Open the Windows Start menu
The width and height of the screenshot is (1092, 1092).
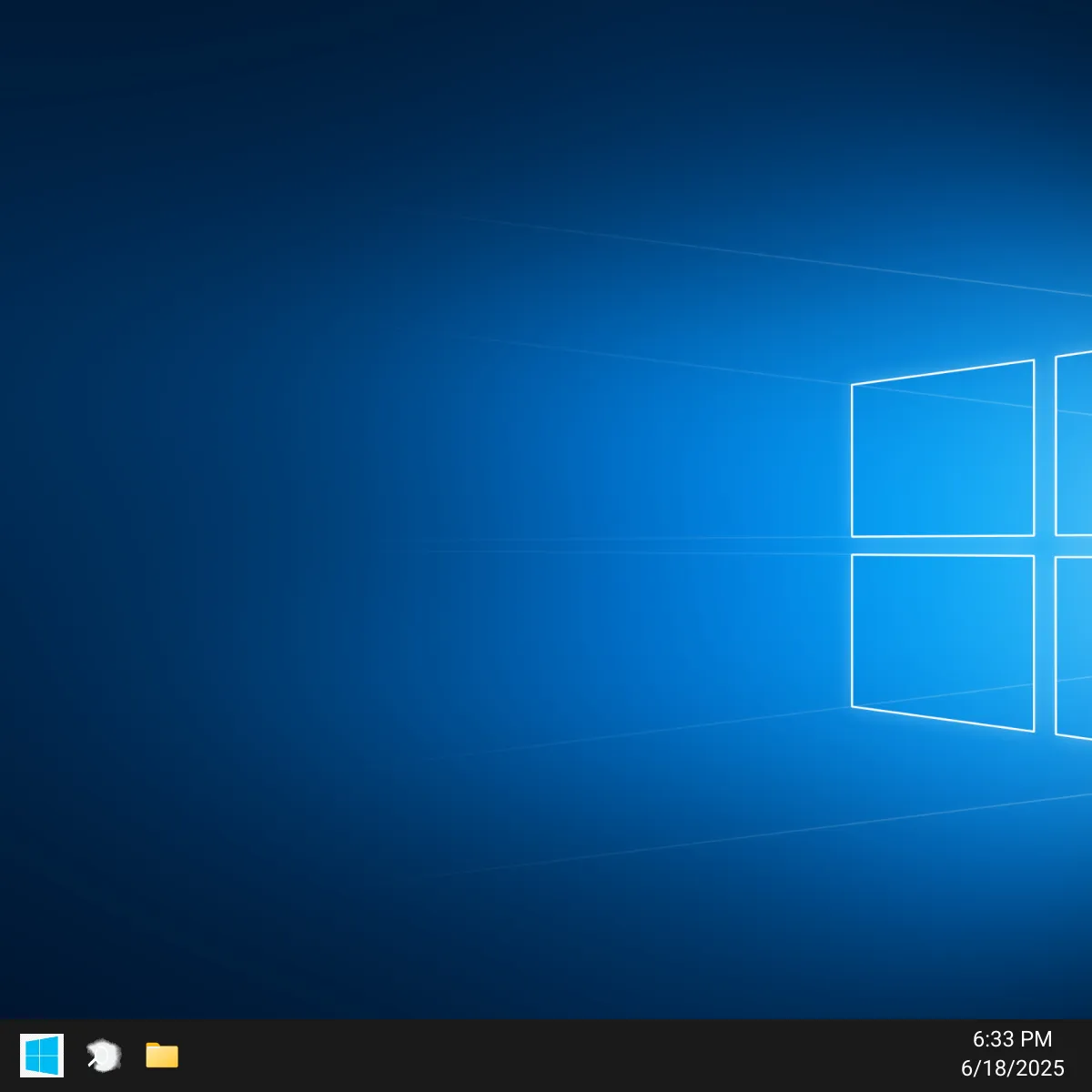pyautogui.click(x=42, y=1056)
